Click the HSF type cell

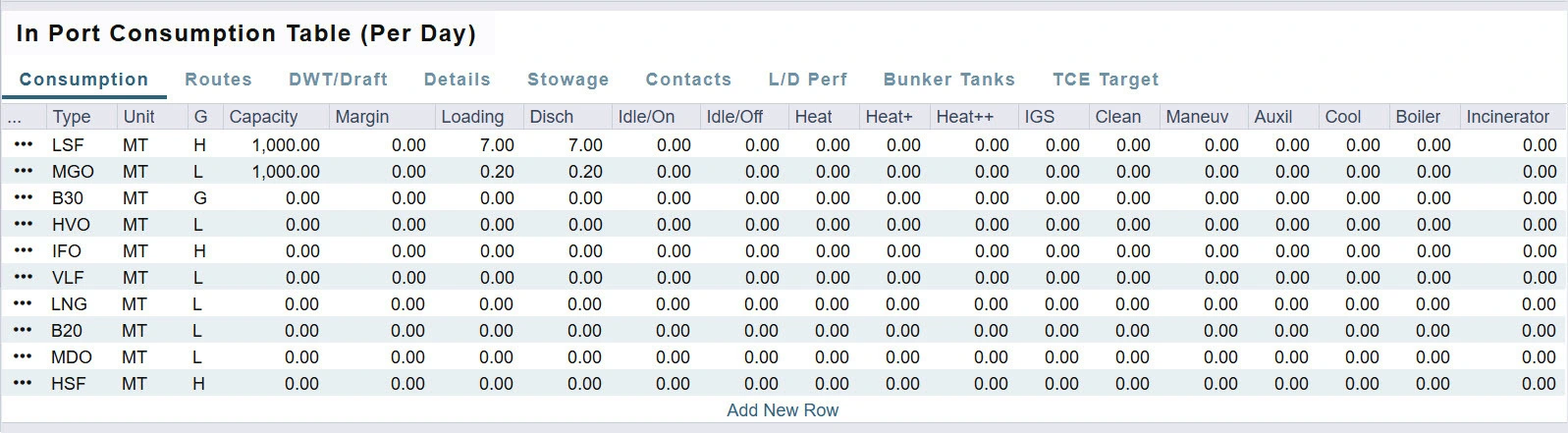[x=81, y=384]
